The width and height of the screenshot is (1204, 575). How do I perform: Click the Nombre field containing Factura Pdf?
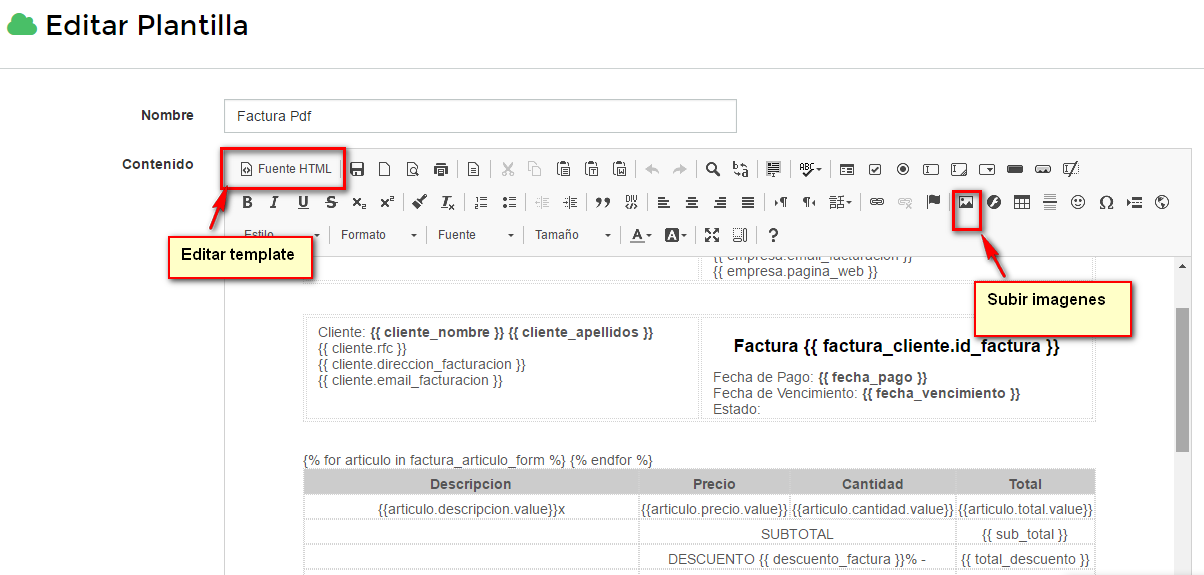tap(480, 116)
